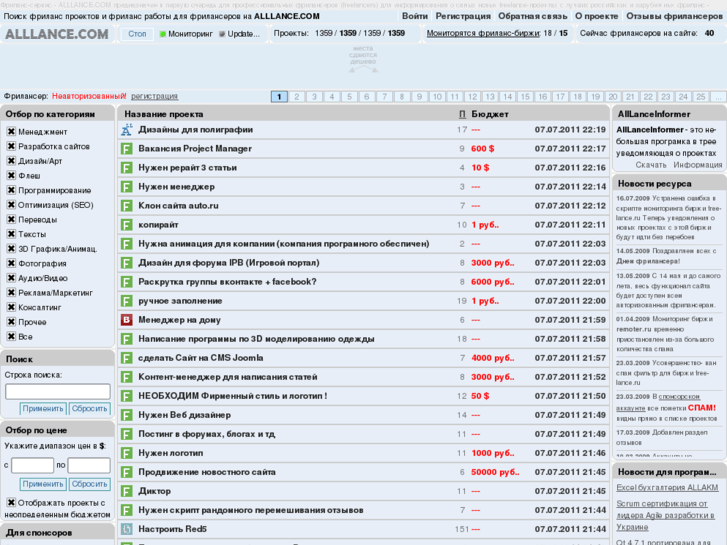727x545 pixels.
Task: Sort the list by the 'Бюджет' column header
Action: (x=490, y=114)
